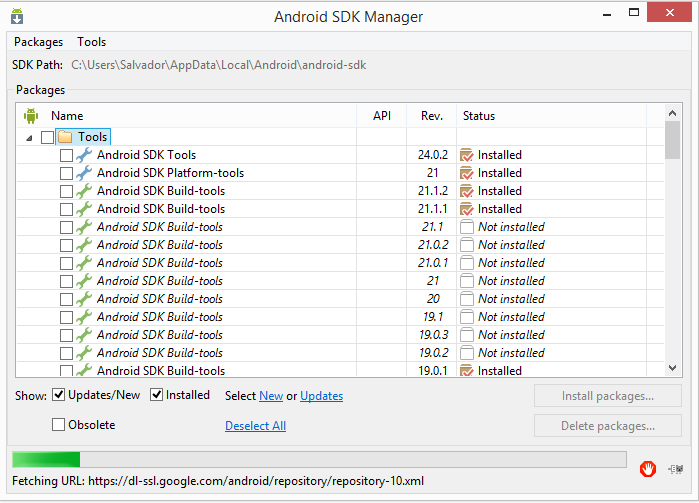
Task: Click the wrench icon for Build-tools 21.0.2
Action: 84,245
